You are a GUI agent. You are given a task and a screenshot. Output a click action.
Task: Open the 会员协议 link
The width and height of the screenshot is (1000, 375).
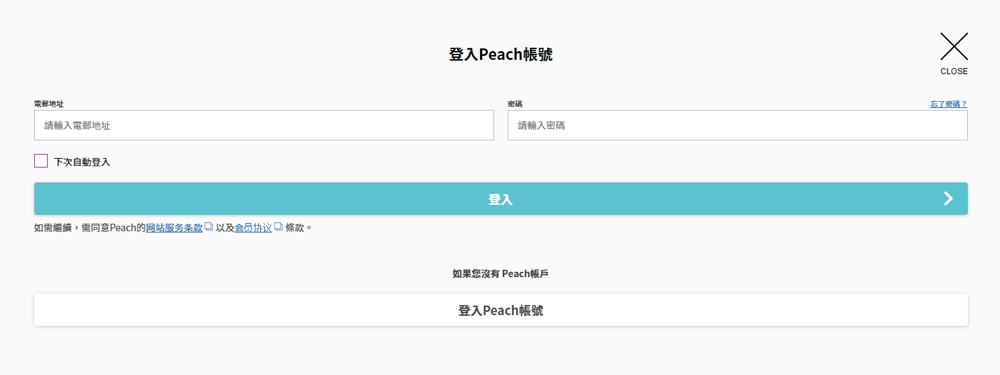tap(253, 228)
